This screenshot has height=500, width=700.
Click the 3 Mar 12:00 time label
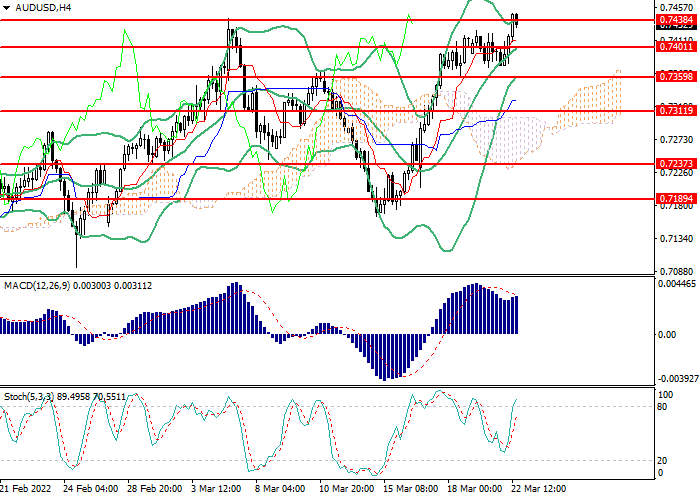coord(217,488)
